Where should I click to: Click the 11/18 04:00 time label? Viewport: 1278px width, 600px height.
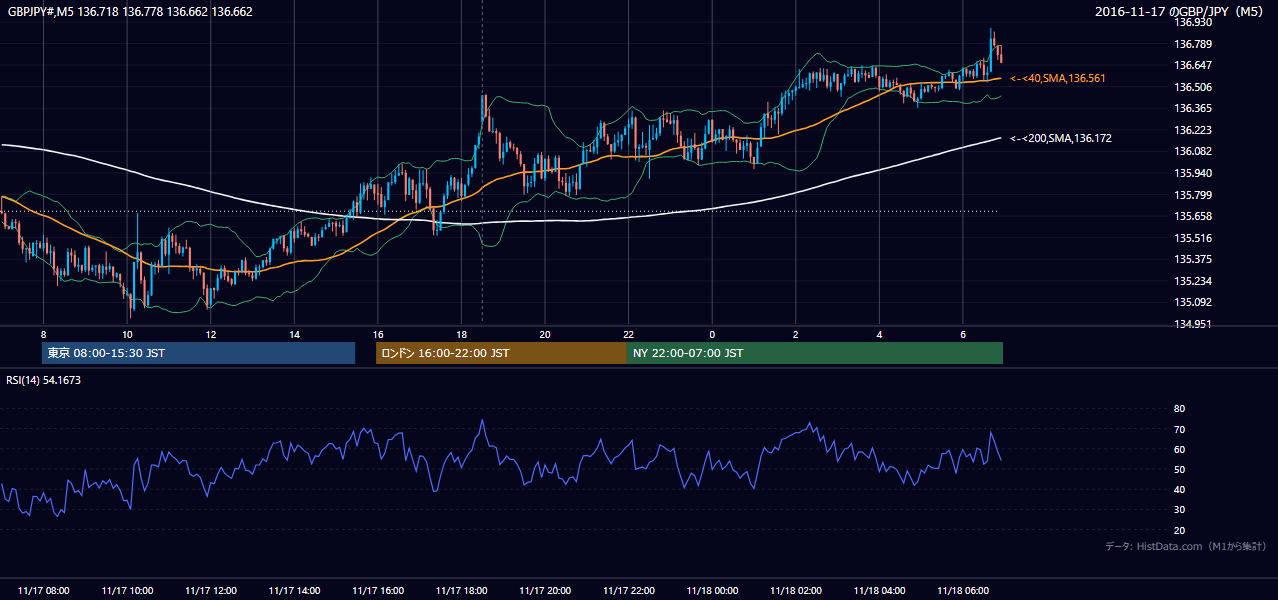coord(879,591)
